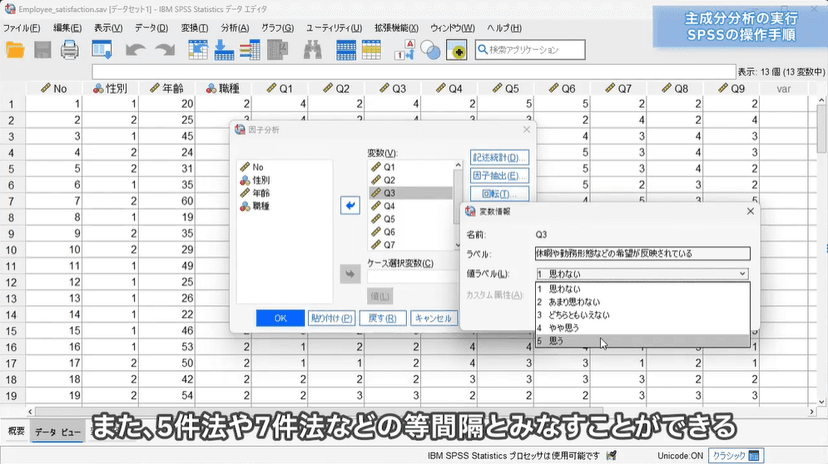Screen dimensions: 828x464
Task: Click the Undo arrow icon
Action: pos(135,49)
